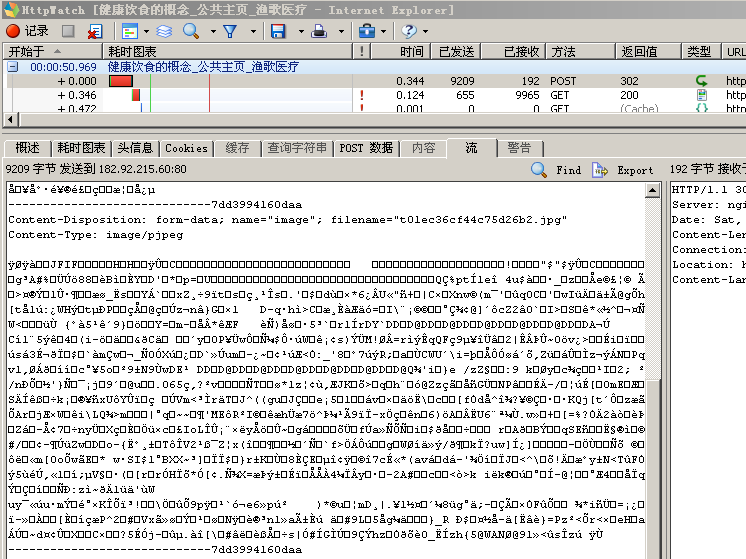Viewport: 746px width, 559px height.
Task: Click the Find magnifier icon
Action: pos(539,170)
